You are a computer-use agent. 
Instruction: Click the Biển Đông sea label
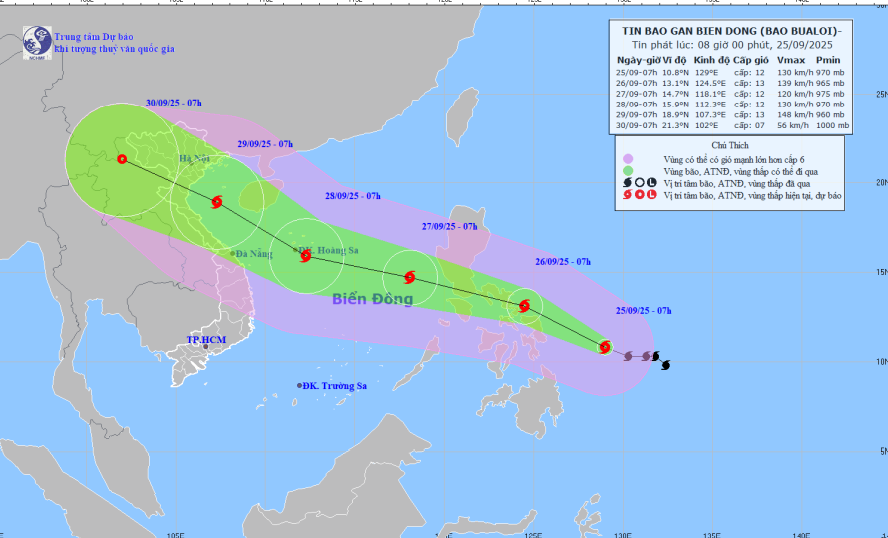pos(372,299)
